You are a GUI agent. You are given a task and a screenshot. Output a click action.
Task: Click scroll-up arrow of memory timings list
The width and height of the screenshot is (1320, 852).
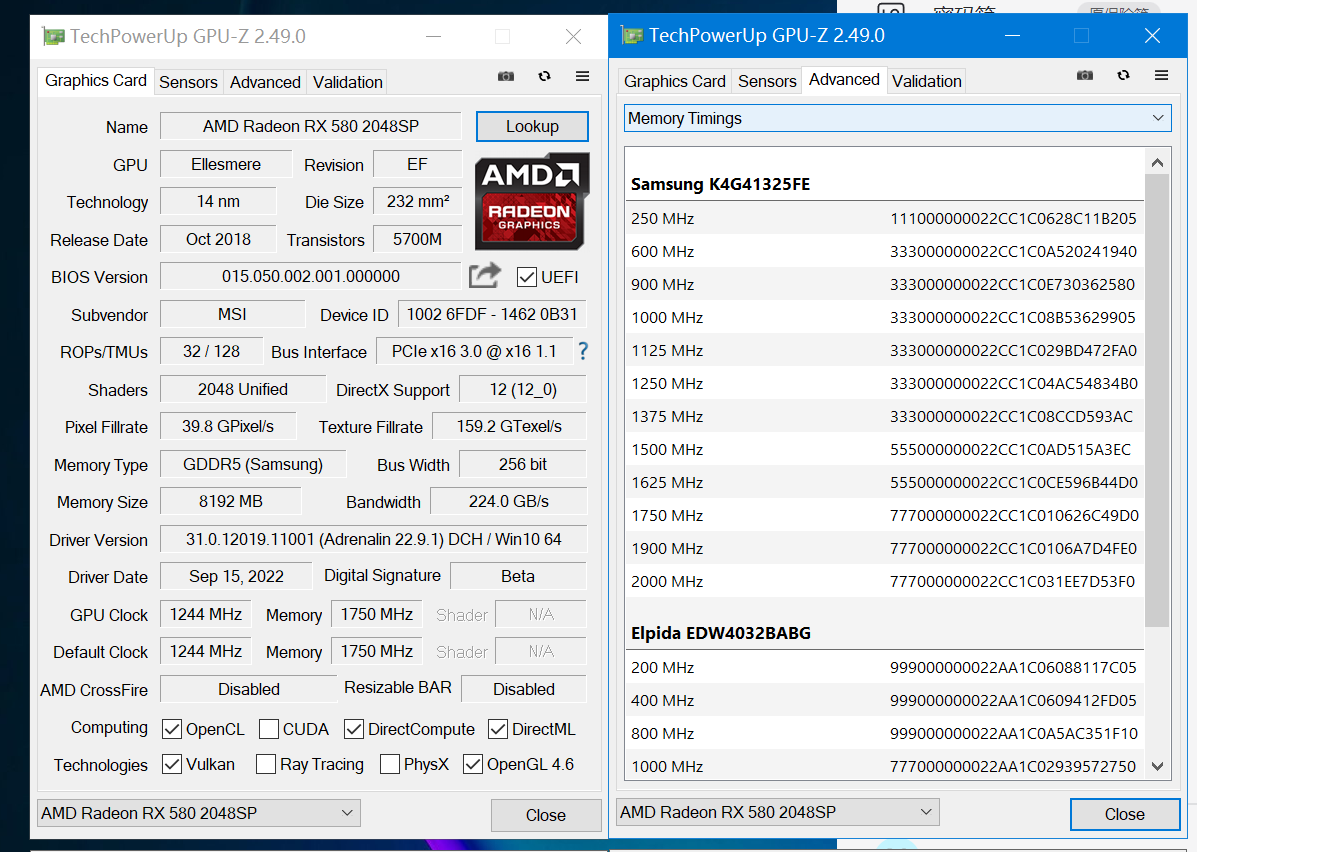[x=1157, y=162]
